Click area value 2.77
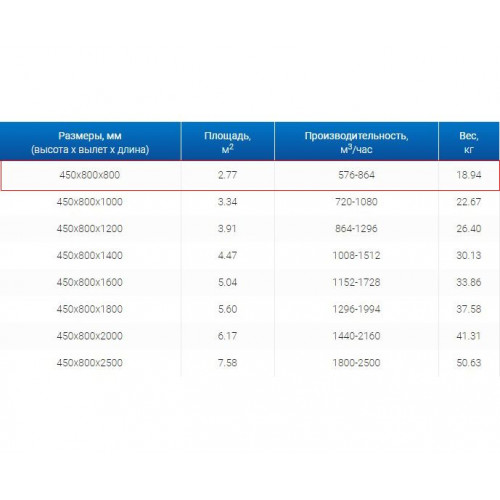This screenshot has width=500, height=500. click(x=228, y=175)
